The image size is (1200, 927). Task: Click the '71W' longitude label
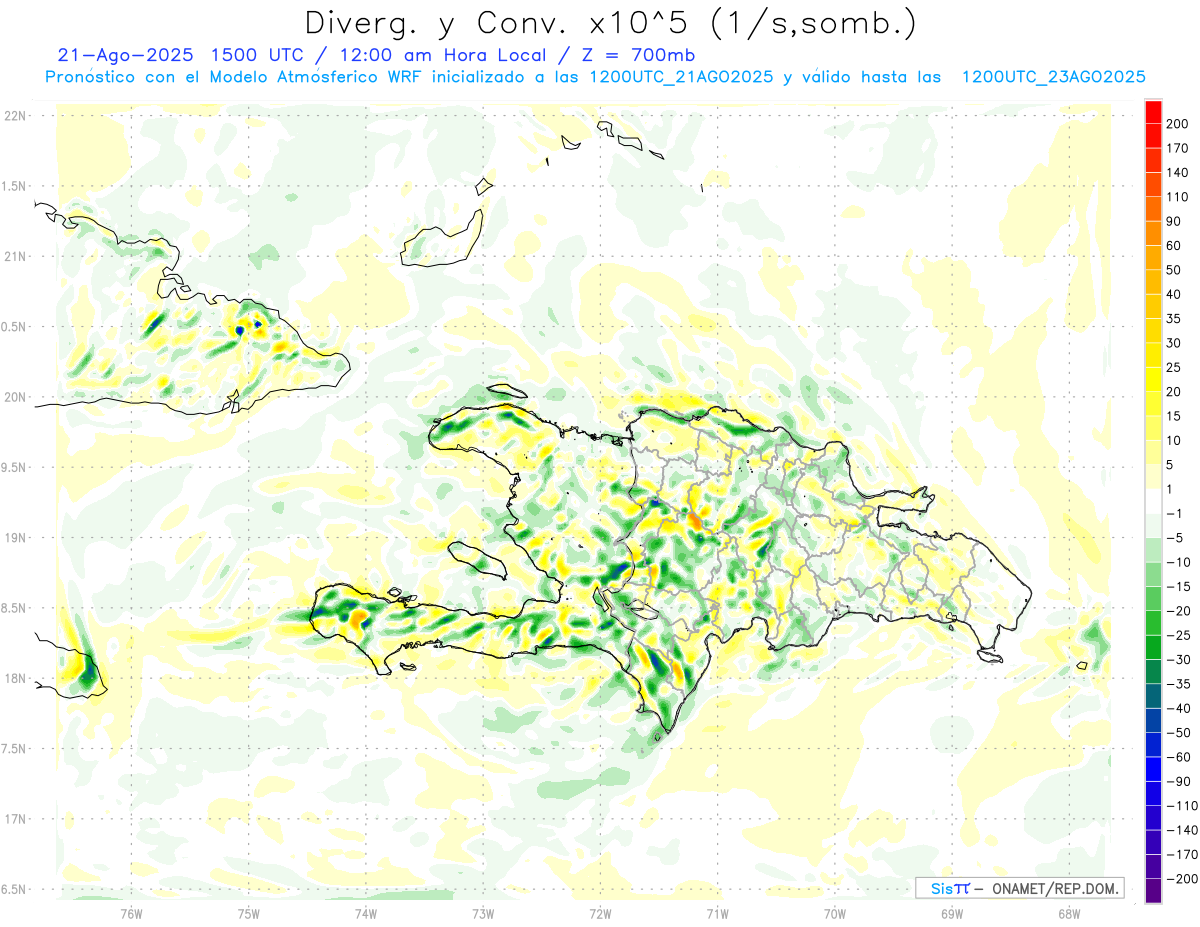[717, 913]
